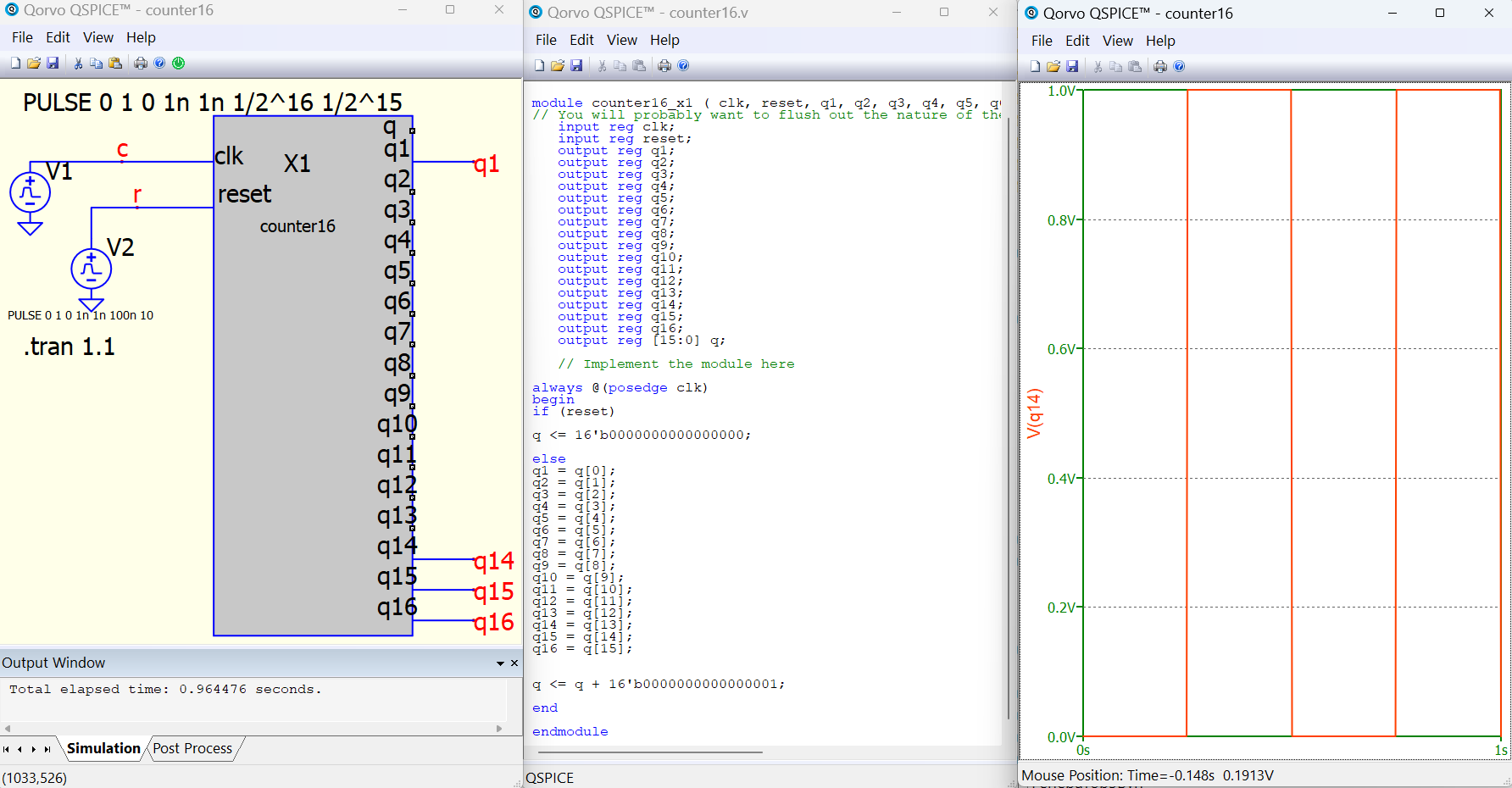Click Open folder icon in waveform window
The image size is (1512, 788).
[x=1053, y=67]
